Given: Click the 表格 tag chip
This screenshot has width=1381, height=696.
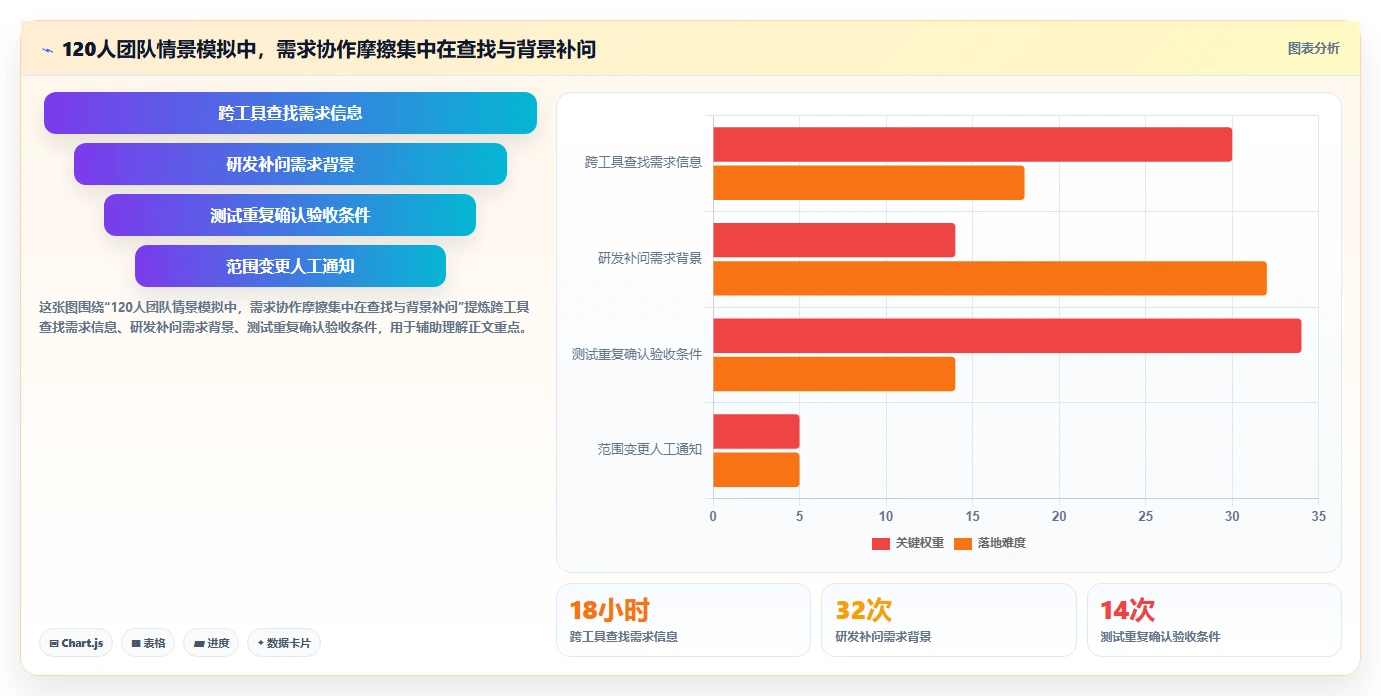Looking at the screenshot, I should (x=148, y=643).
